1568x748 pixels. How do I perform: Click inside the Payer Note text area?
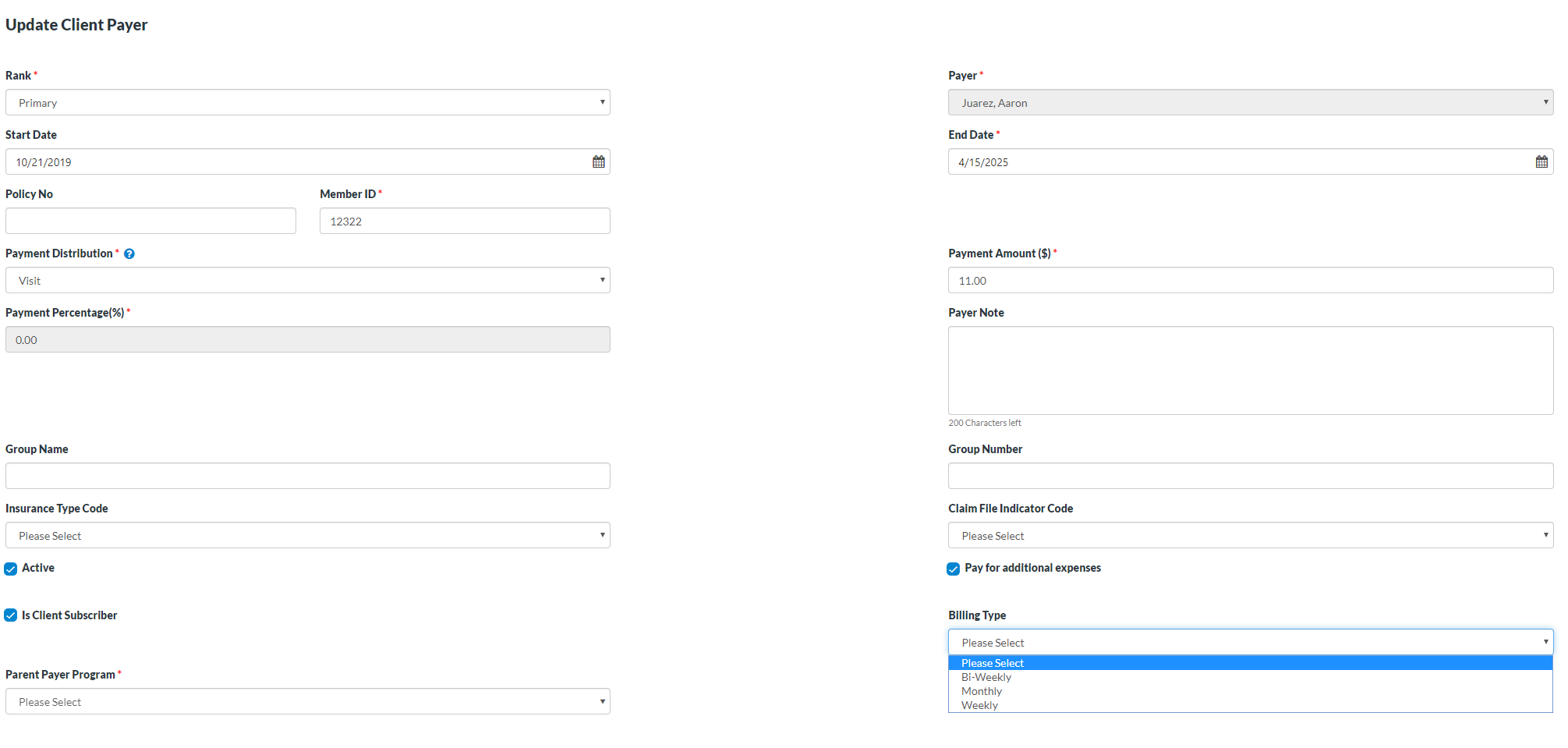tap(1250, 370)
